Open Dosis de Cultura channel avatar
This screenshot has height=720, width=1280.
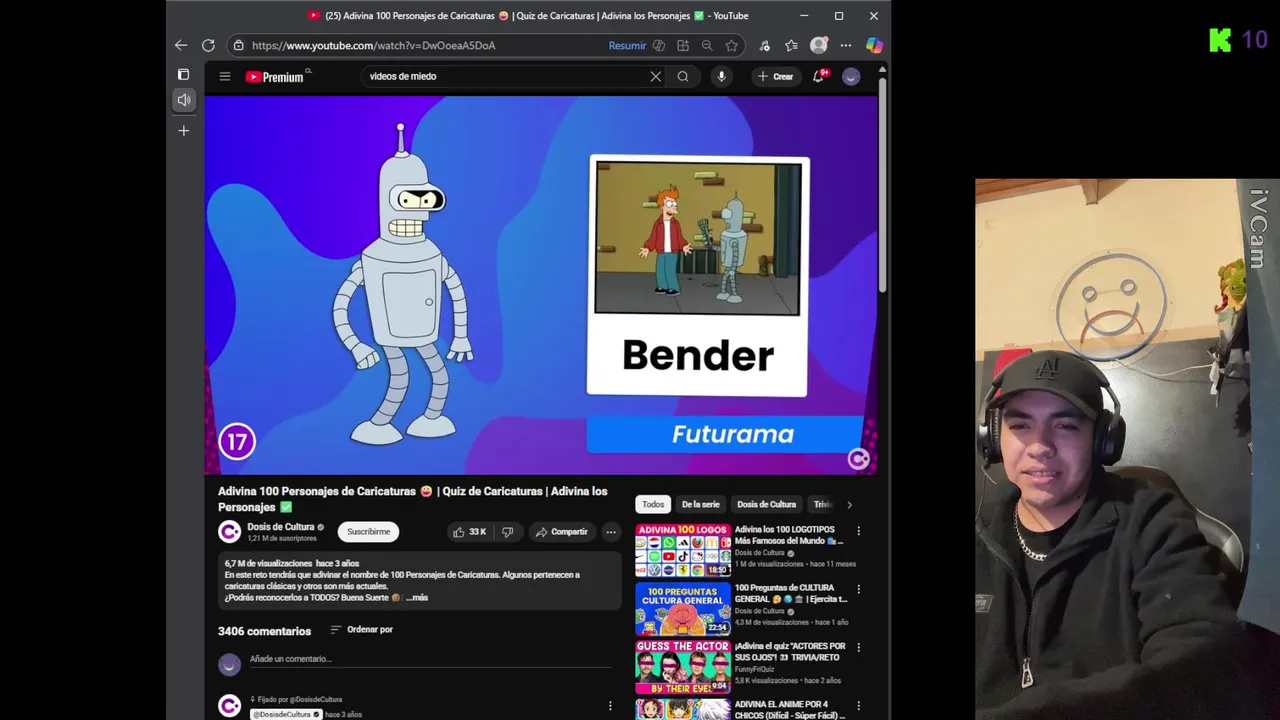coord(230,532)
